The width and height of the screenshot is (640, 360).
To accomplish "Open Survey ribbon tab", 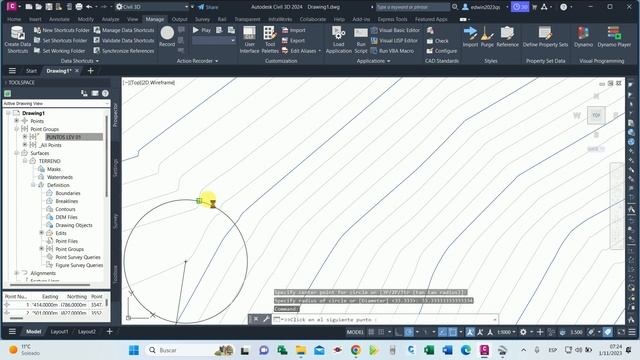I will click(202, 19).
